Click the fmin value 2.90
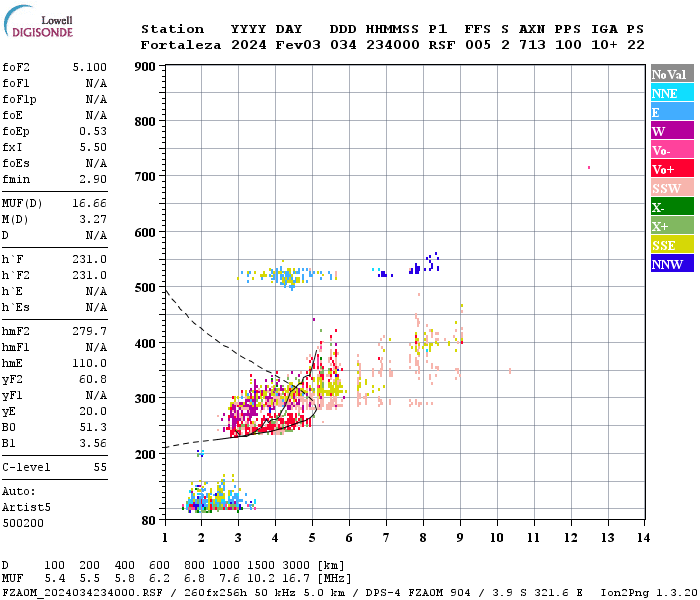The width and height of the screenshot is (700, 600). (x=93, y=179)
